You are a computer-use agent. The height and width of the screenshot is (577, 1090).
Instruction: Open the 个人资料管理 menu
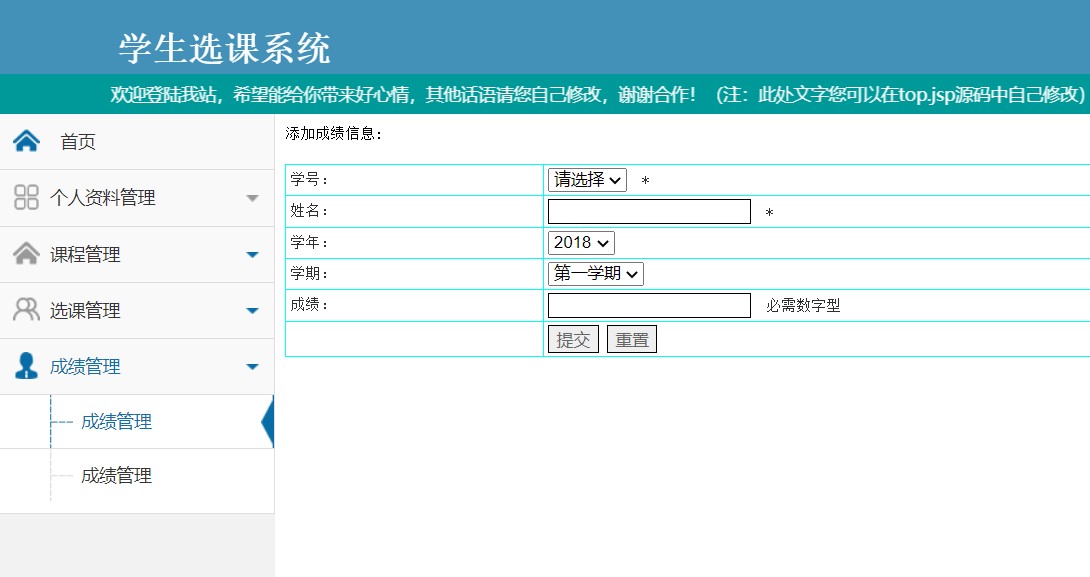[x=137, y=198]
